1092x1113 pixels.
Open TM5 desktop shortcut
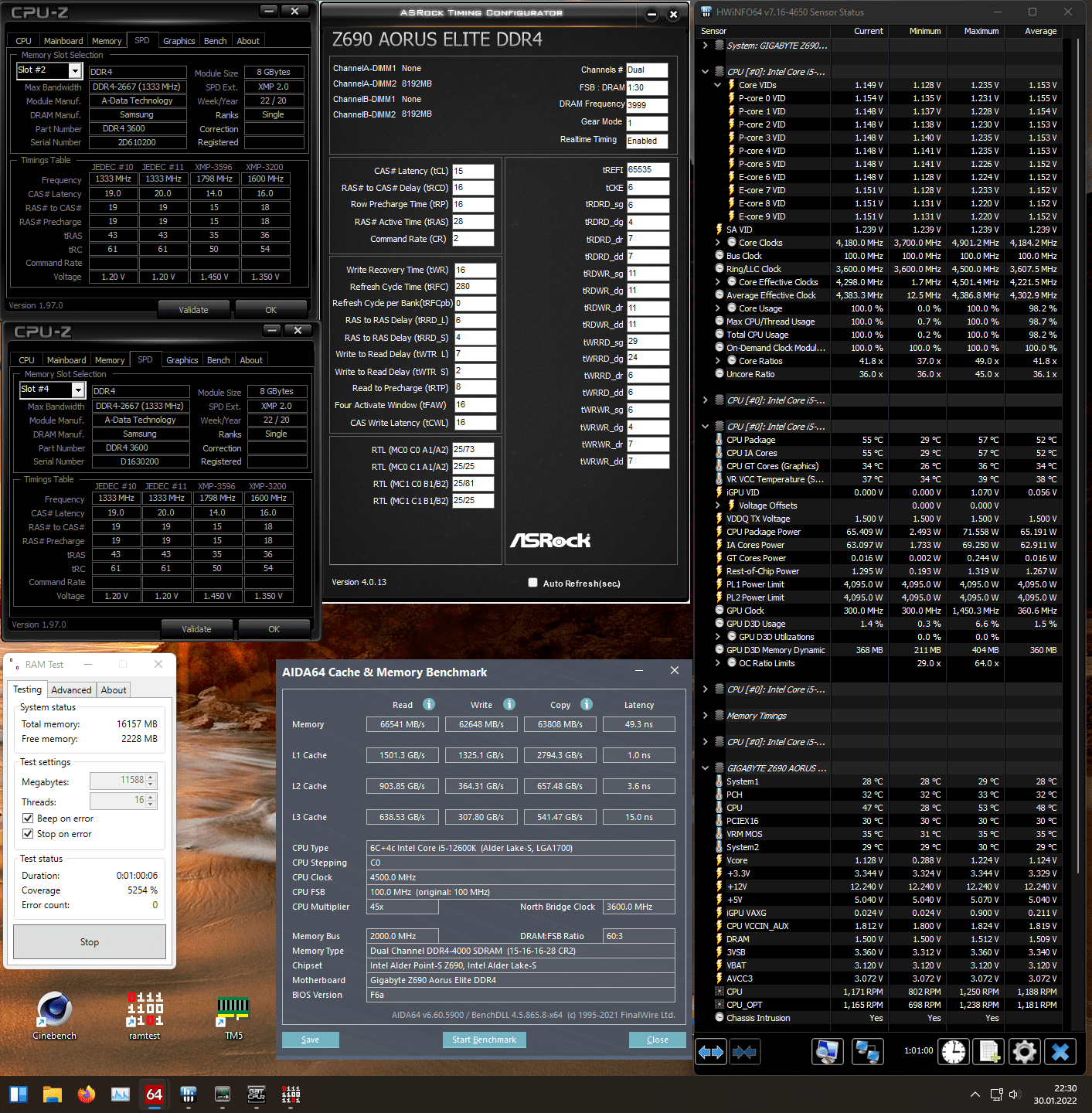233,1016
